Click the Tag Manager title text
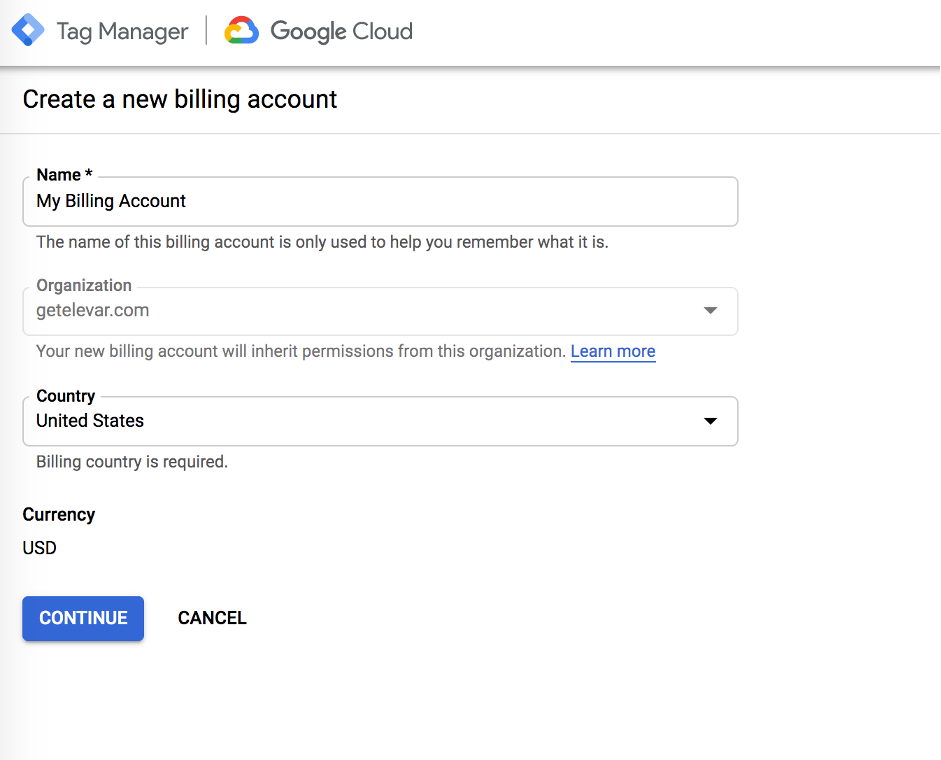The height and width of the screenshot is (760, 941). coord(122,31)
